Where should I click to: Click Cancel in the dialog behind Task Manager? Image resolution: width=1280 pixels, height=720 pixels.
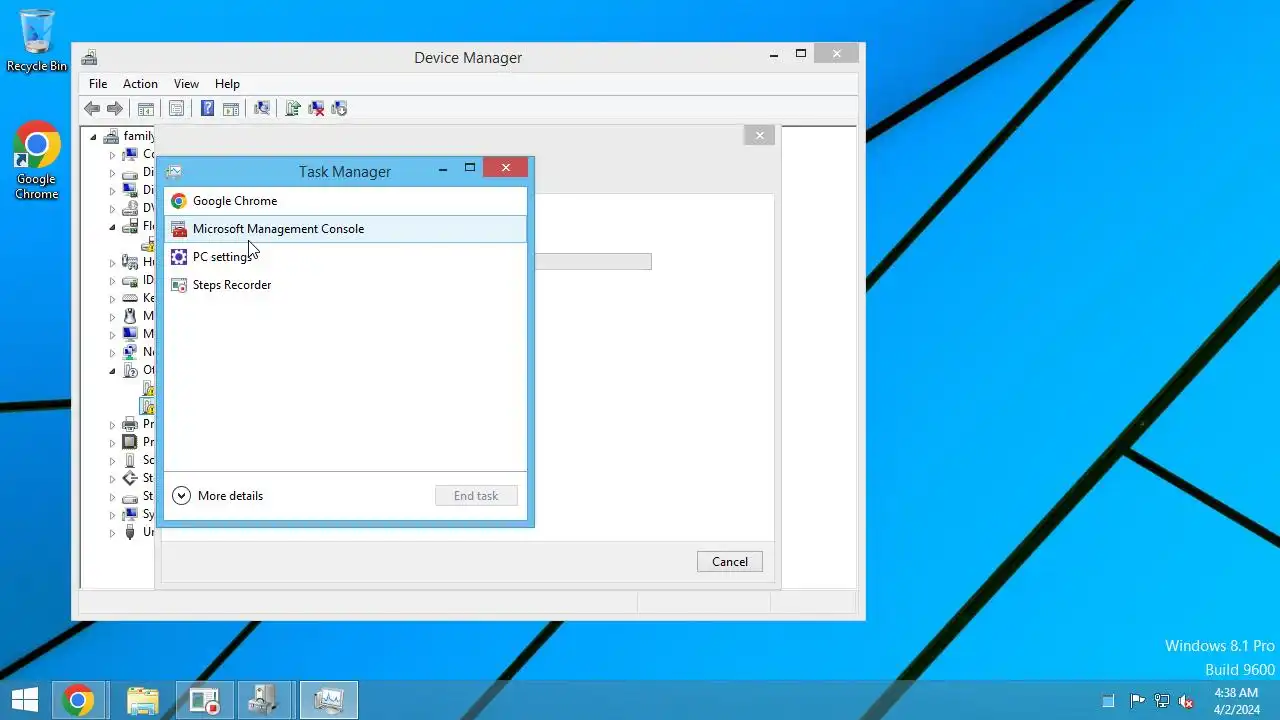pos(730,561)
